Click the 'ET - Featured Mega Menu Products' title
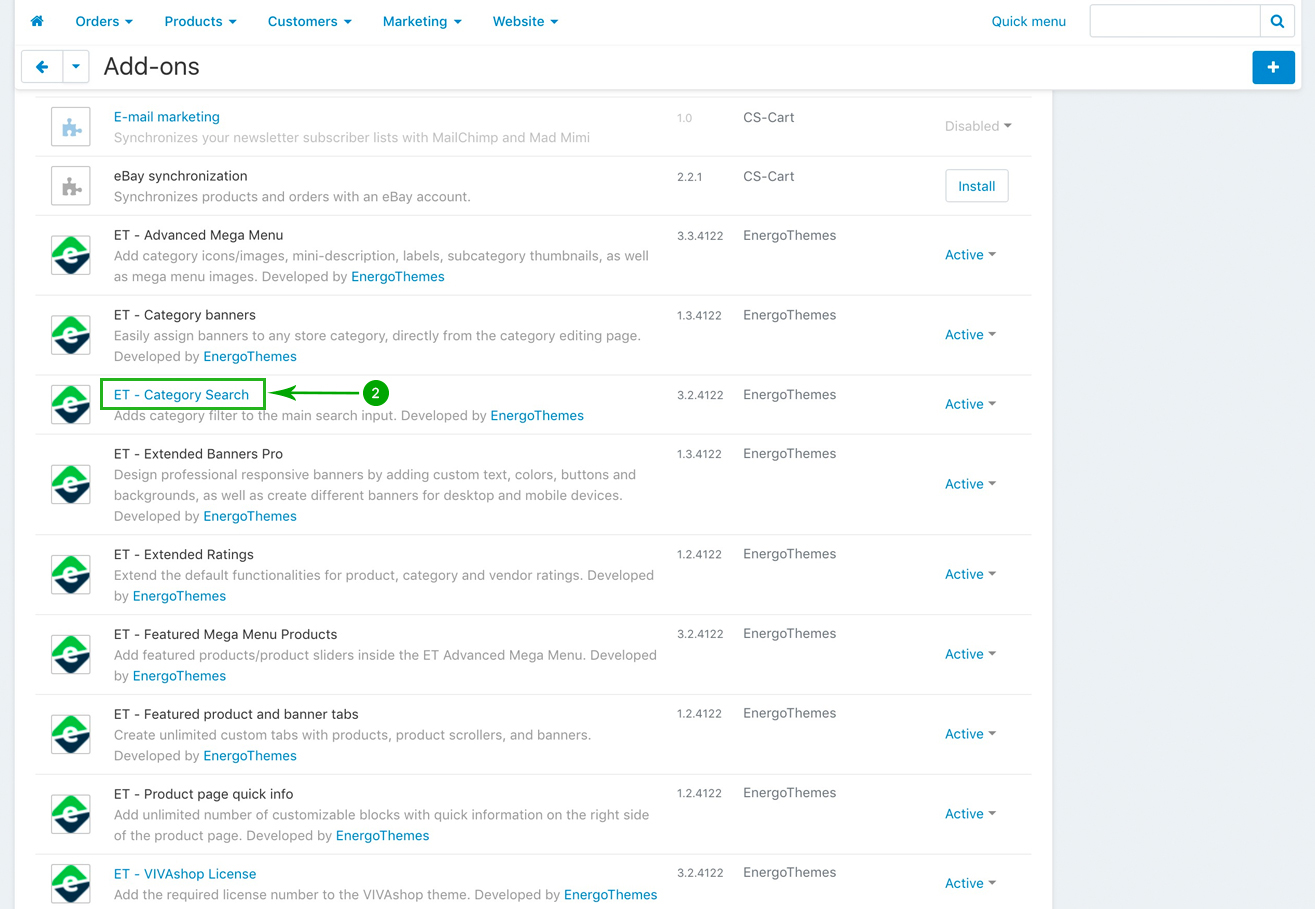Screen dimensions: 1315x909 click(x=225, y=635)
